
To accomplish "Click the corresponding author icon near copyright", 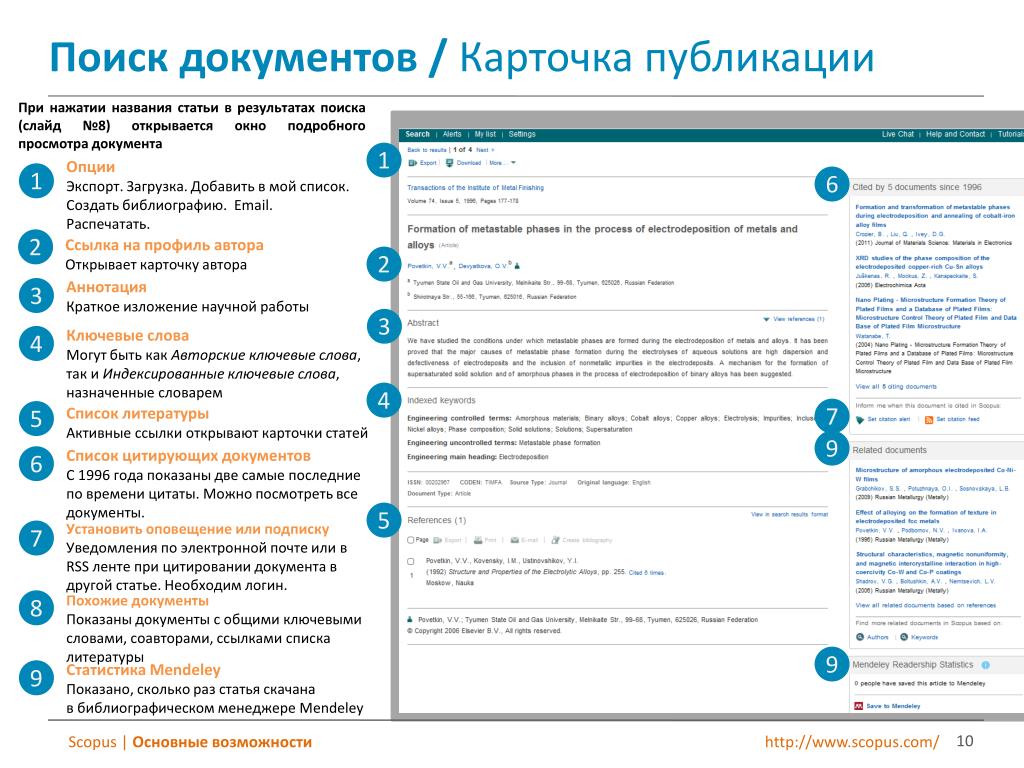I will tap(410, 619).
